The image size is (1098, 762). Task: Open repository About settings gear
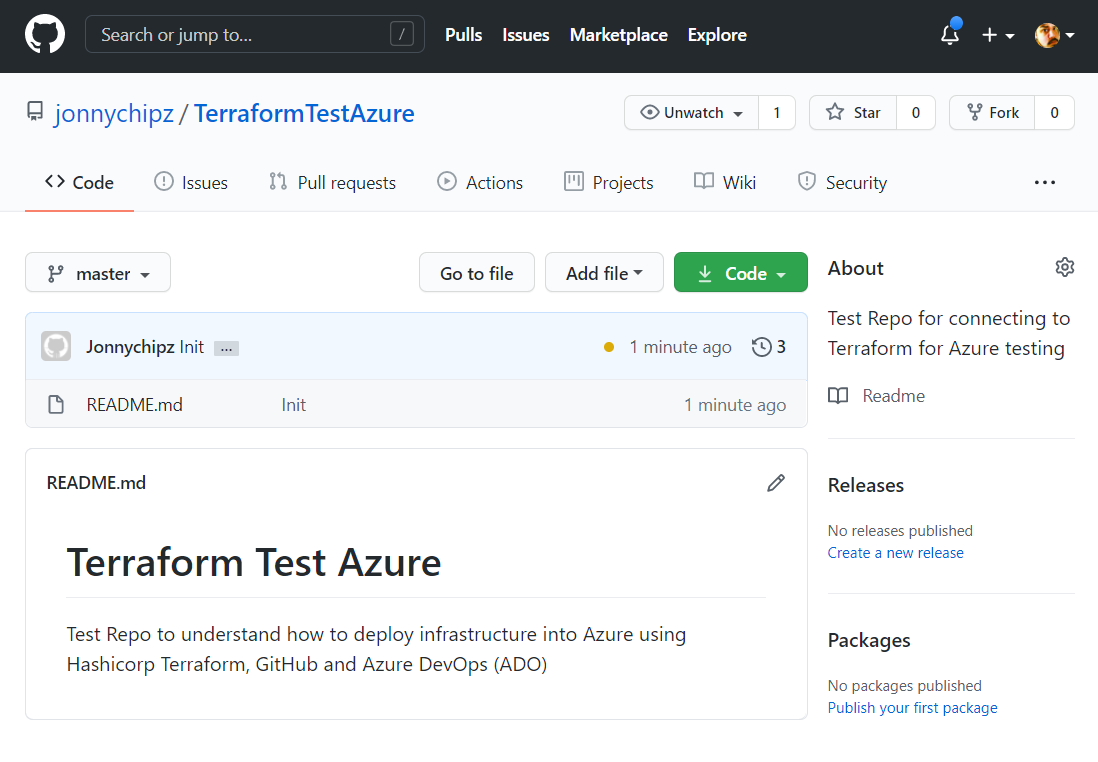[x=1065, y=267]
